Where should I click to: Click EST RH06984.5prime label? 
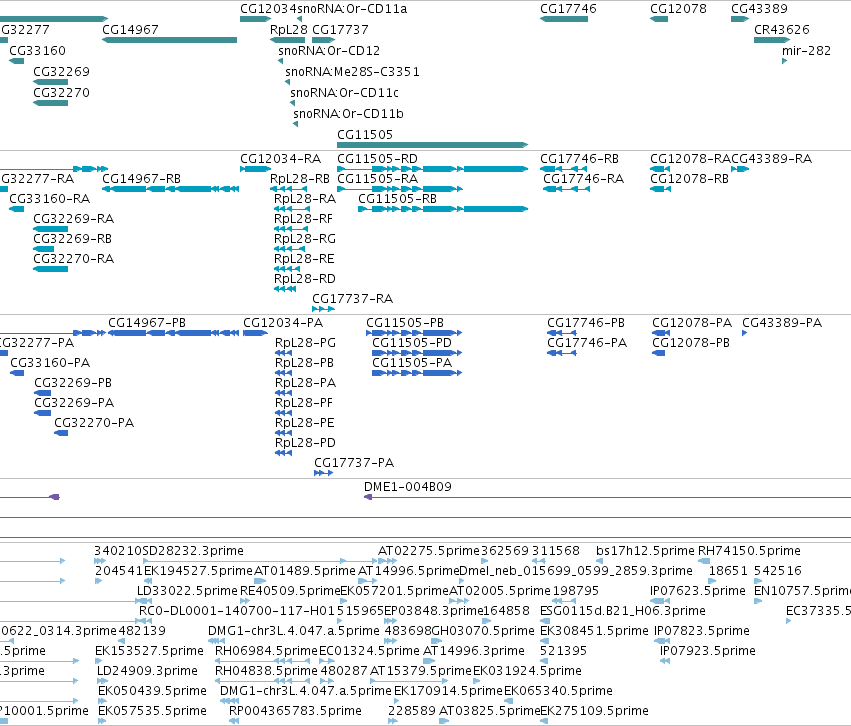pyautogui.click(x=266, y=651)
